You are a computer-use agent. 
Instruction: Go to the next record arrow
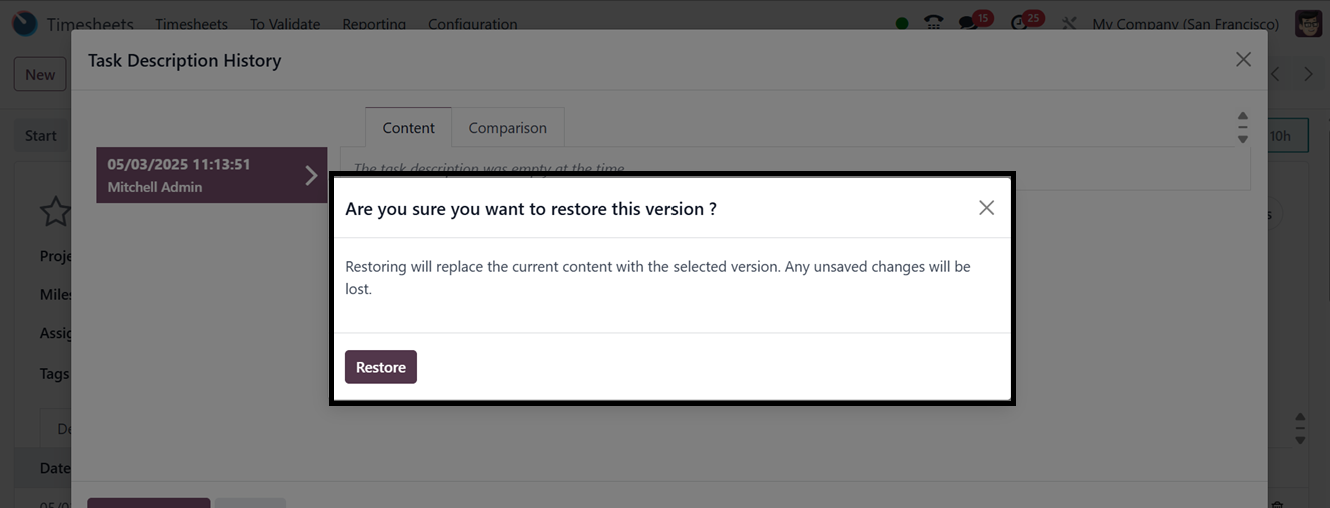tap(1308, 74)
